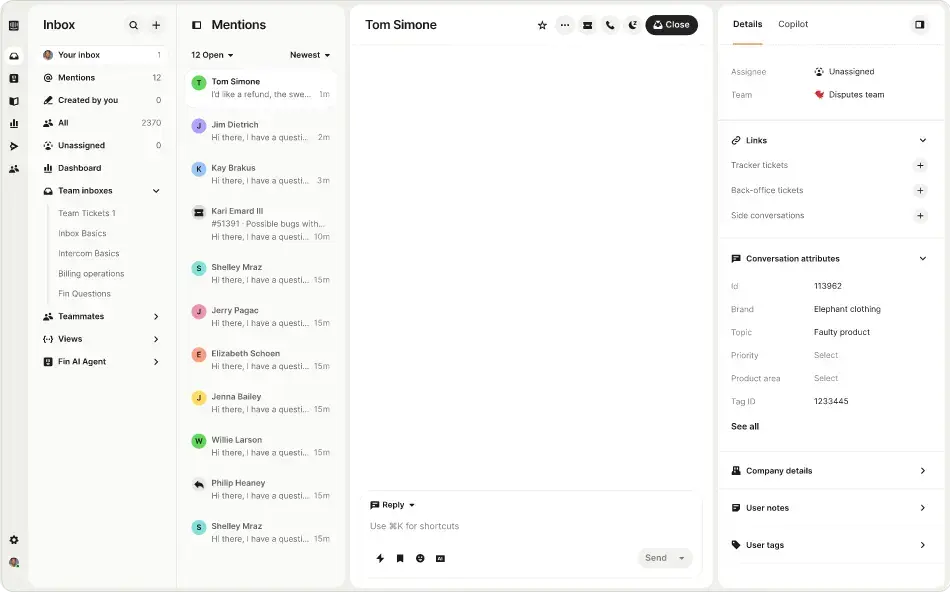Select the Unassigned inbox item

[x=81, y=146]
